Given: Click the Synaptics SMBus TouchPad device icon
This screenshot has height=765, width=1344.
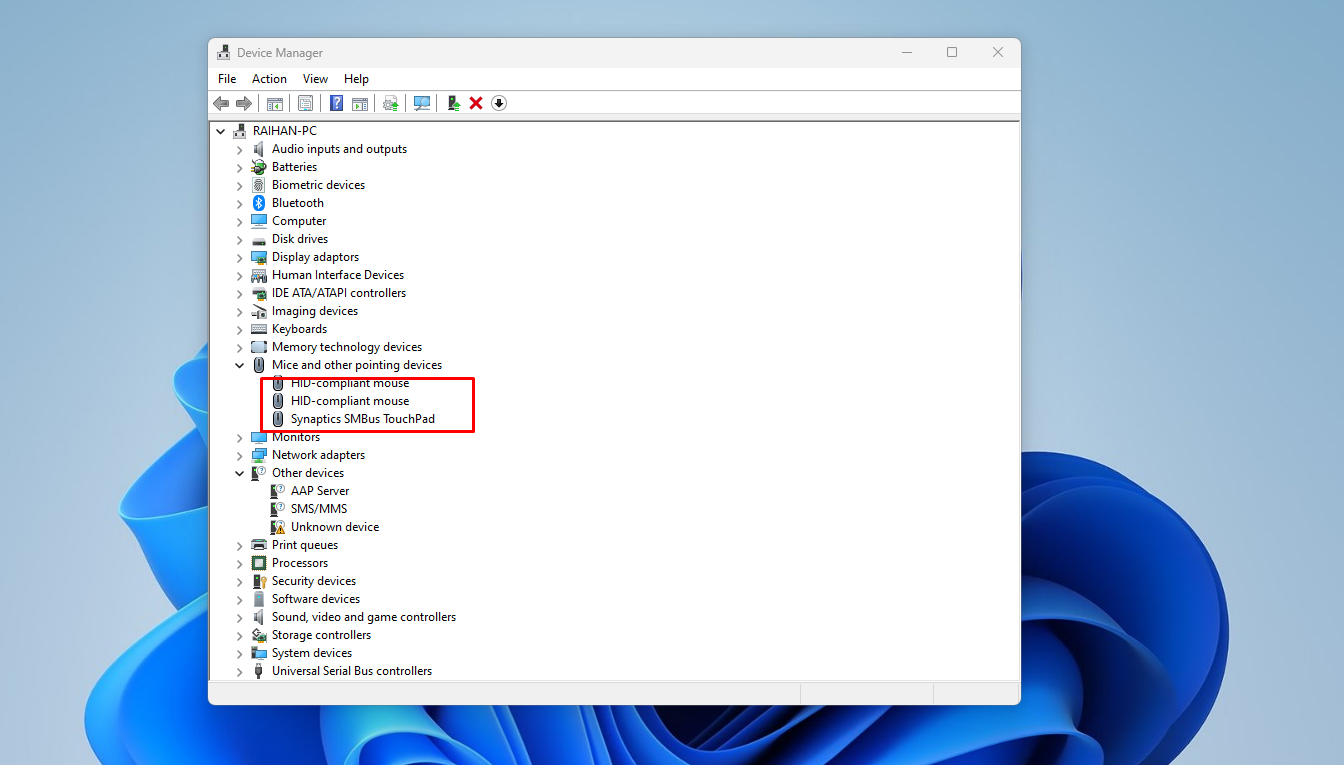Looking at the screenshot, I should [278, 419].
